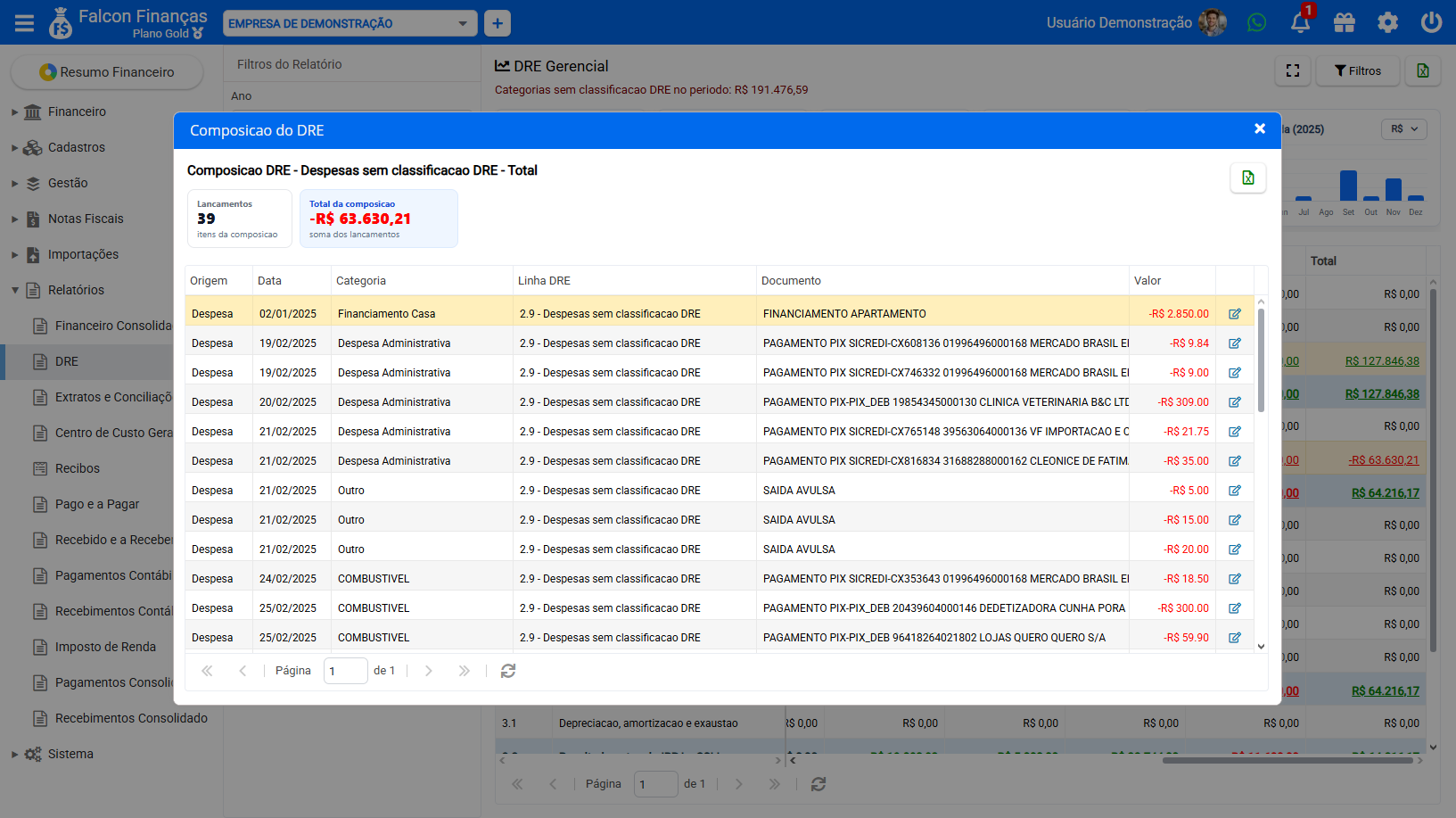The image size is (1456, 818).
Task: Toggle fullscreen for DRE Gerencial report
Action: pos(1293,70)
